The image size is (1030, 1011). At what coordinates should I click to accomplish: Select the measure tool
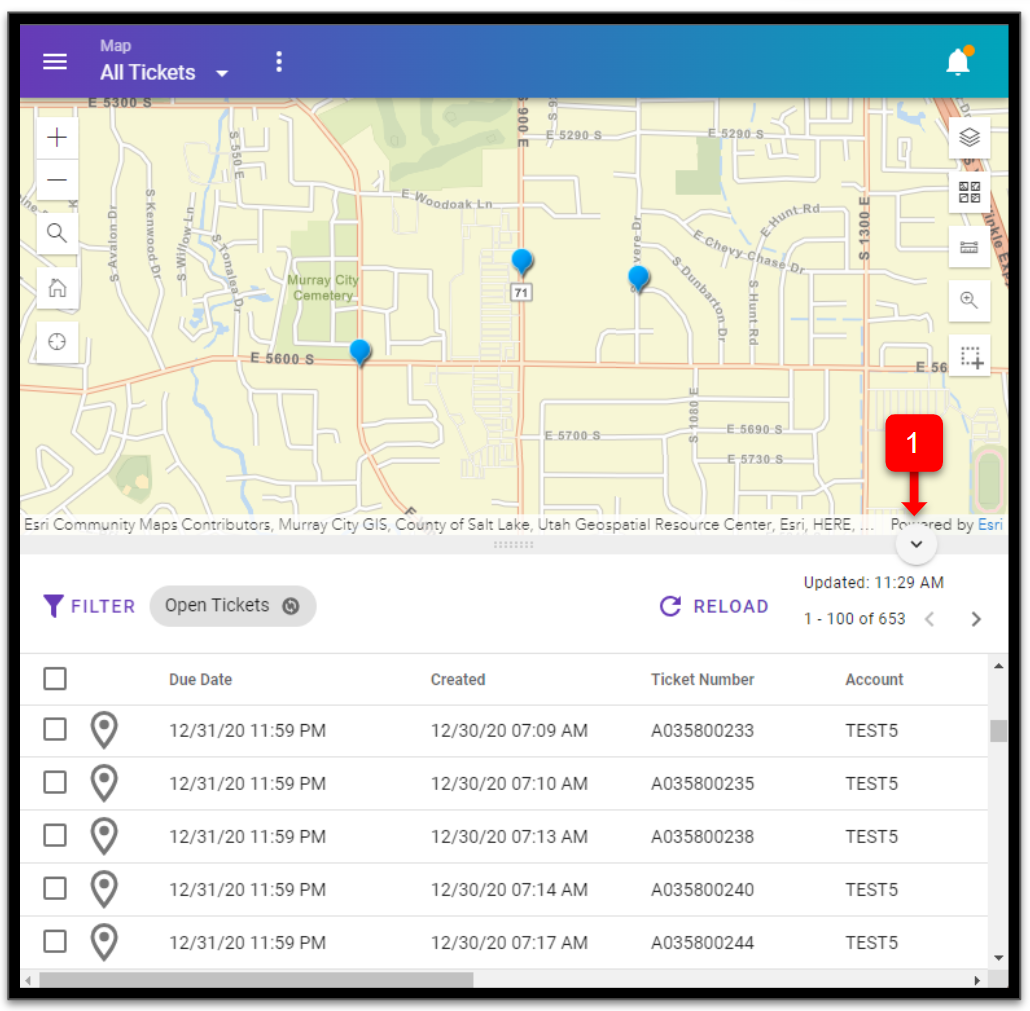point(968,246)
